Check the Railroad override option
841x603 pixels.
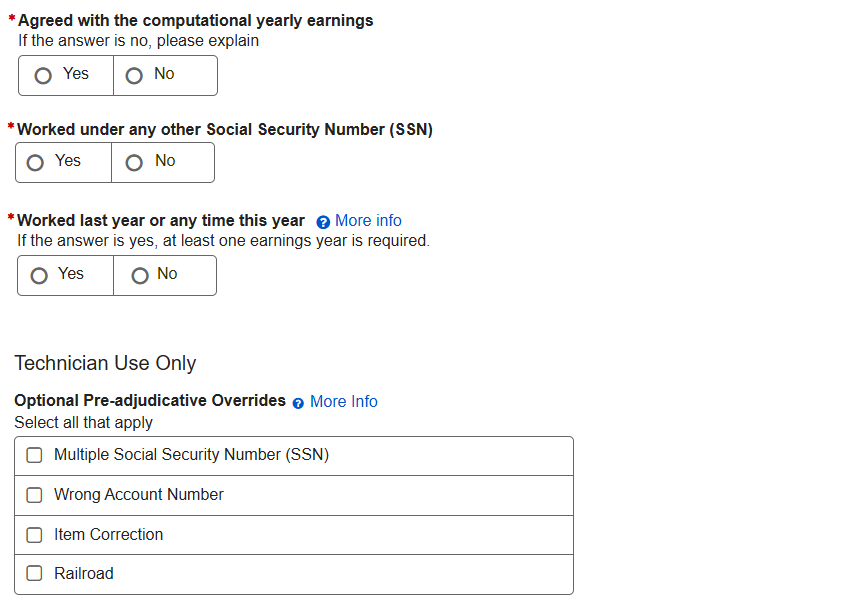pyautogui.click(x=35, y=574)
